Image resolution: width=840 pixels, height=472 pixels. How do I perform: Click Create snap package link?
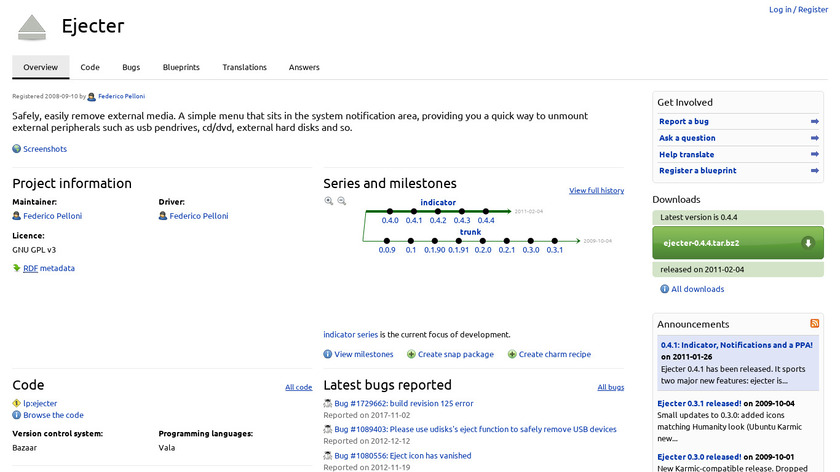tap(455, 354)
